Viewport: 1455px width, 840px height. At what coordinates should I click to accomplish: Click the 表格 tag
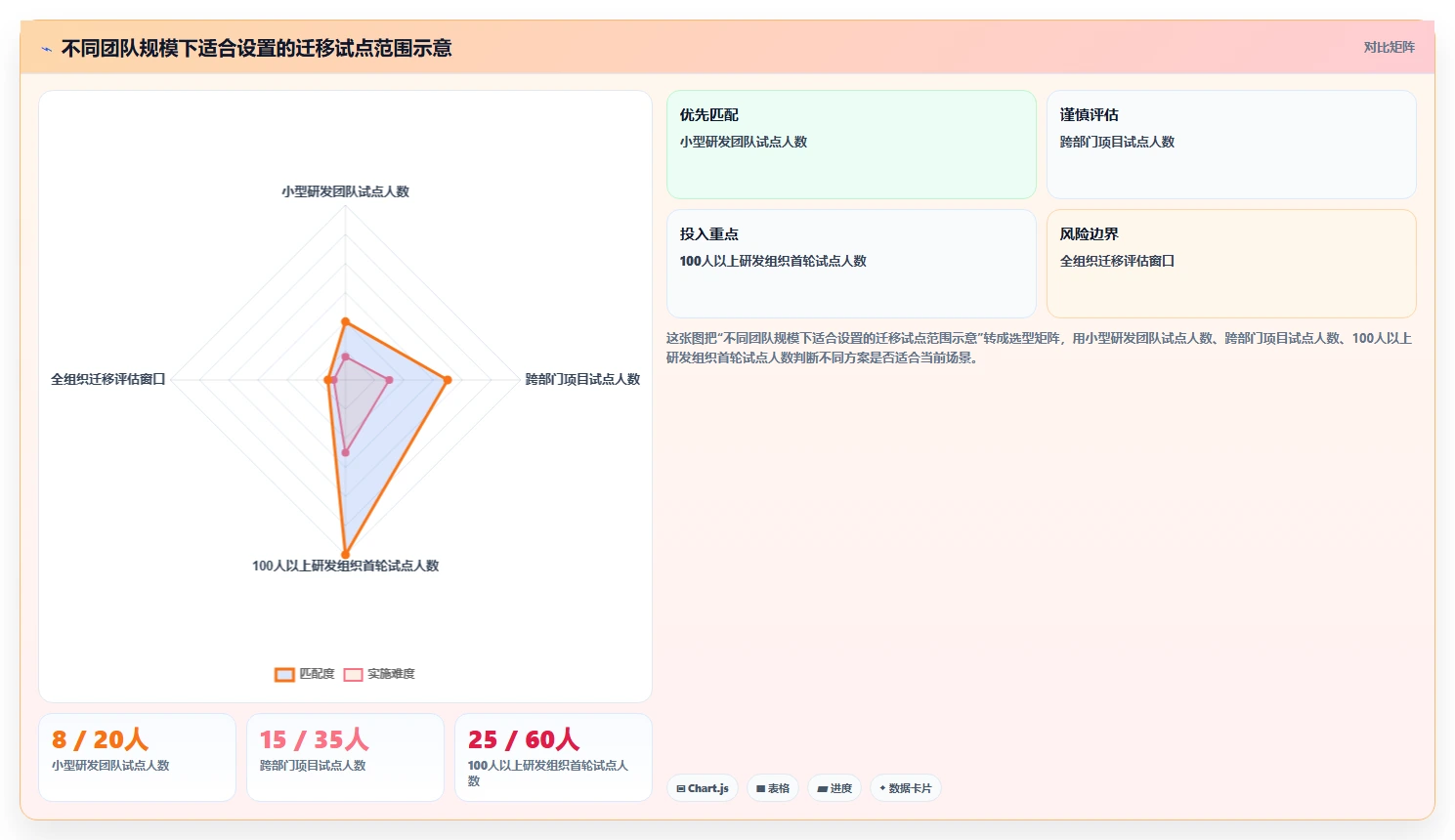coord(773,788)
